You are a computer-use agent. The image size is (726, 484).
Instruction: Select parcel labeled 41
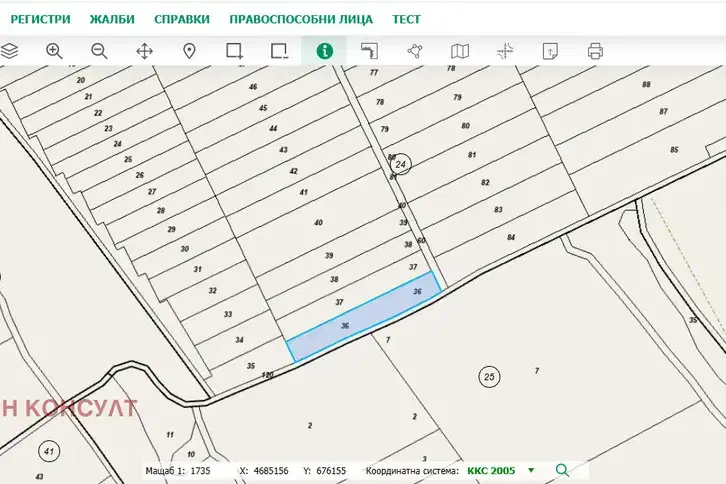(x=303, y=192)
